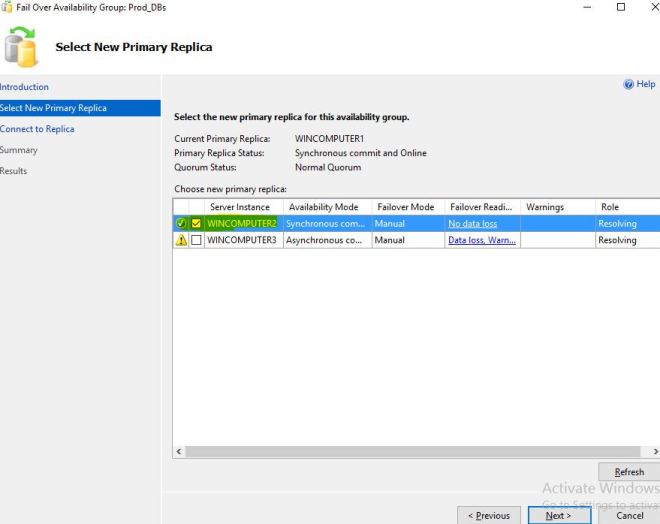Sort by Availability Mode column header

[x=323, y=207]
